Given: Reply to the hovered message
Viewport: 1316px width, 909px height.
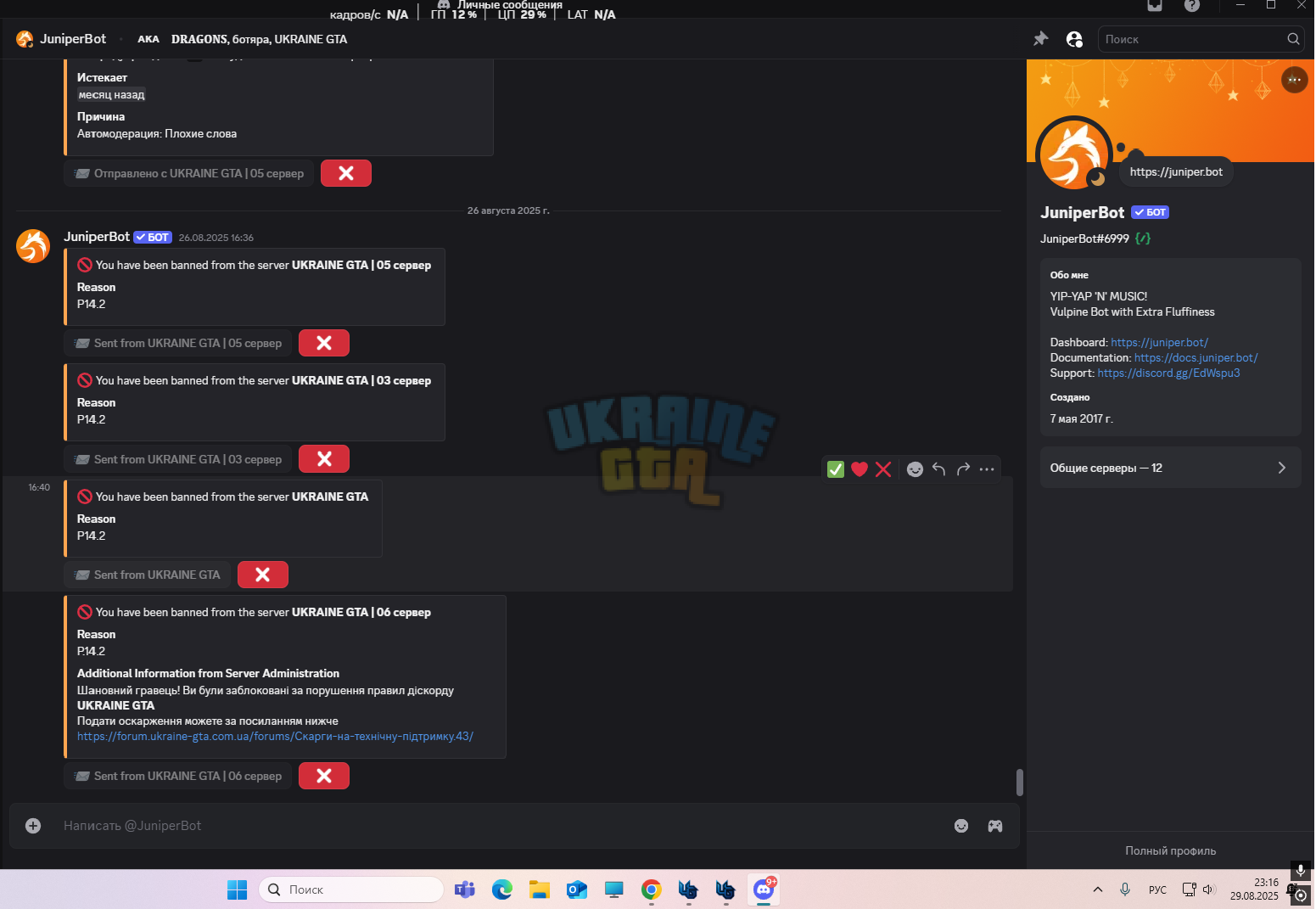Looking at the screenshot, I should [x=938, y=469].
